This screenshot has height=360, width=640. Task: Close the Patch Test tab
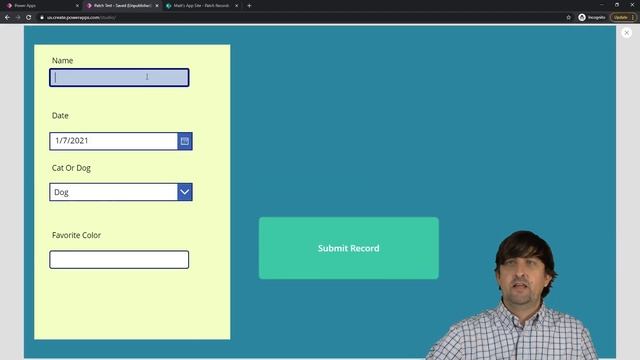[157, 6]
